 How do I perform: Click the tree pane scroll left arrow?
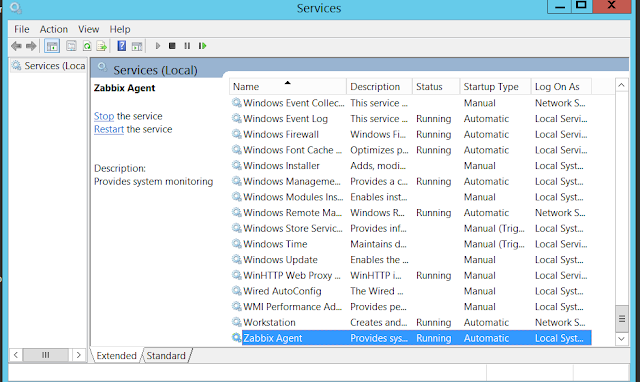point(16,355)
